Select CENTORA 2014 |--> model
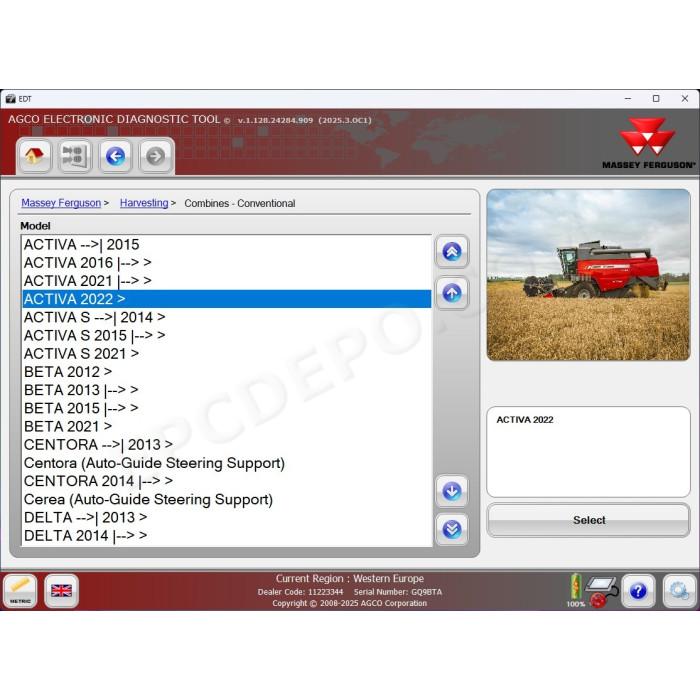 227,481
